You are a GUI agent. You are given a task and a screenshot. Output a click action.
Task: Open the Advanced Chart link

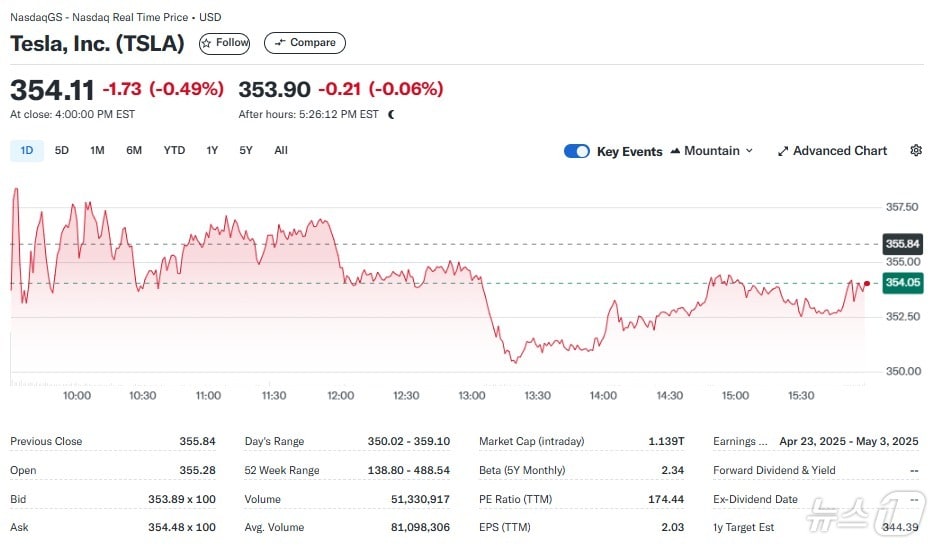[x=839, y=151]
